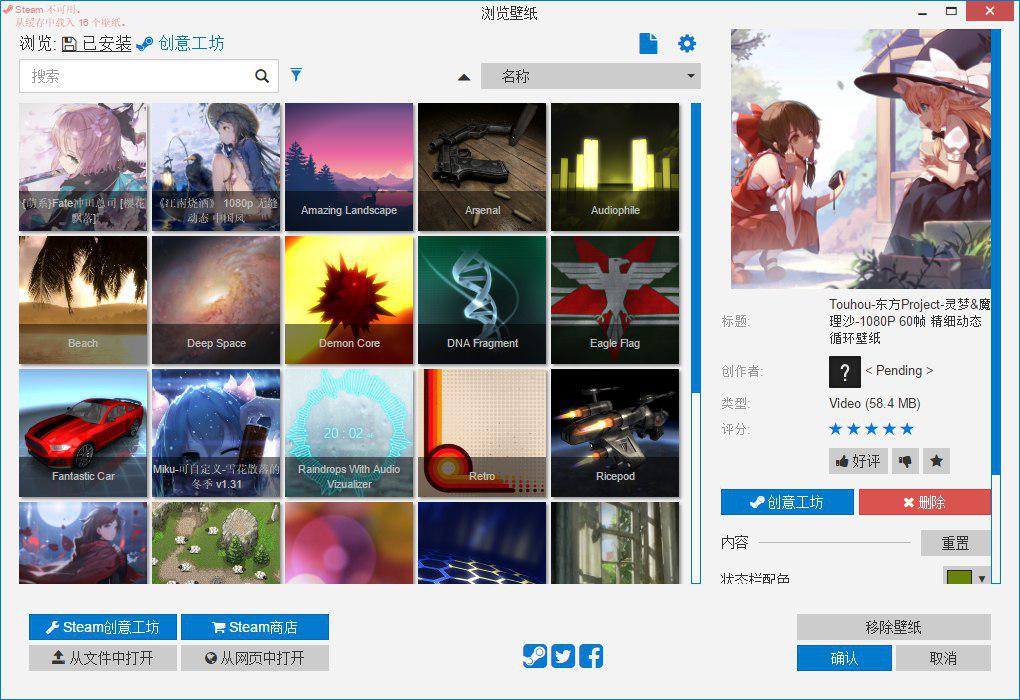Viewport: 1020px width, 700px height.
Task: Open the Steam social link icon
Action: click(534, 656)
